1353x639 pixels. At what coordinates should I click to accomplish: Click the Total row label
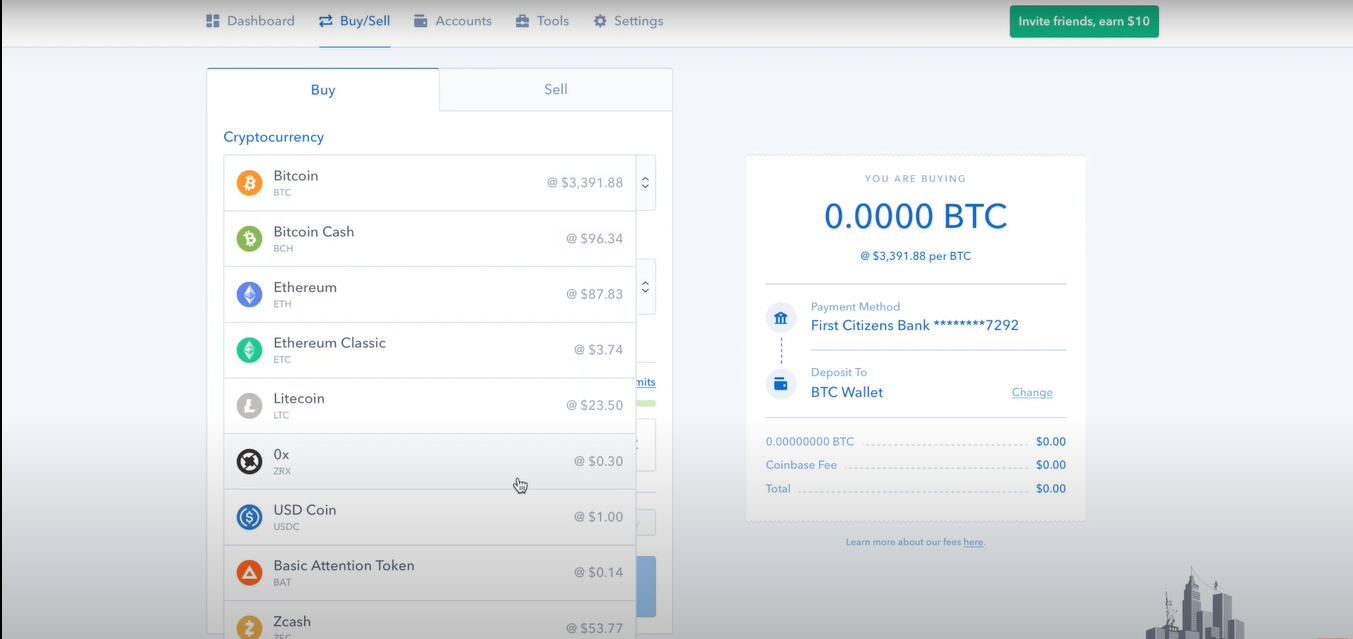pyautogui.click(x=778, y=489)
